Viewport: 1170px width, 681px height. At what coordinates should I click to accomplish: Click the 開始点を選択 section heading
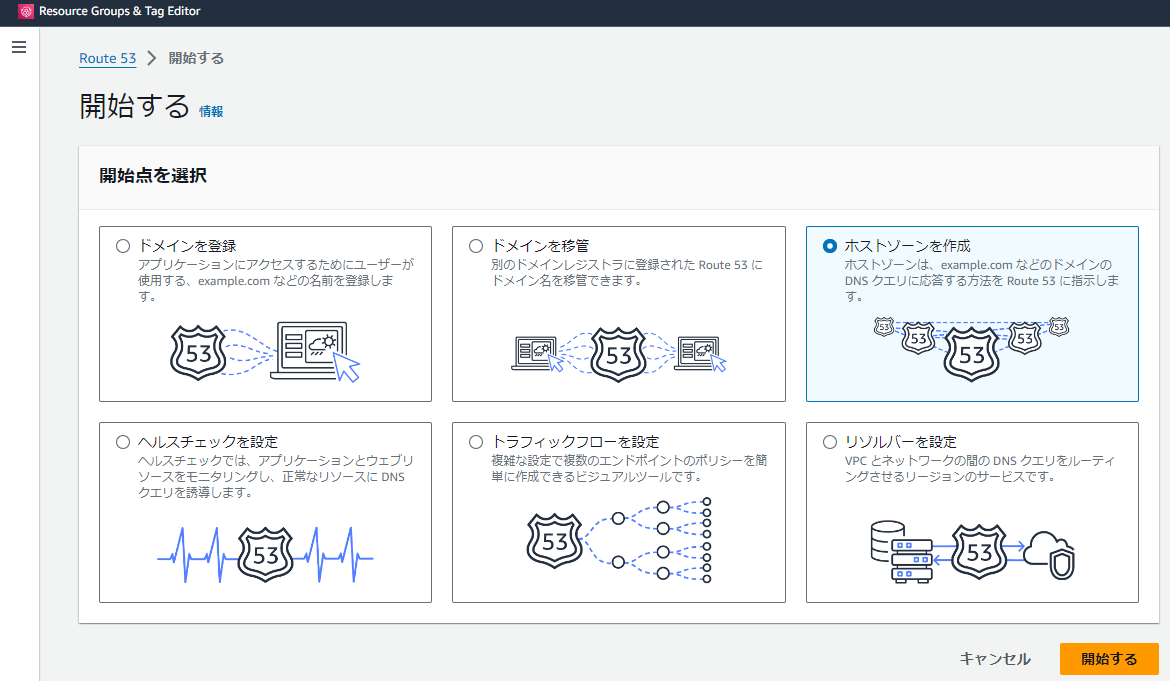tap(153, 176)
